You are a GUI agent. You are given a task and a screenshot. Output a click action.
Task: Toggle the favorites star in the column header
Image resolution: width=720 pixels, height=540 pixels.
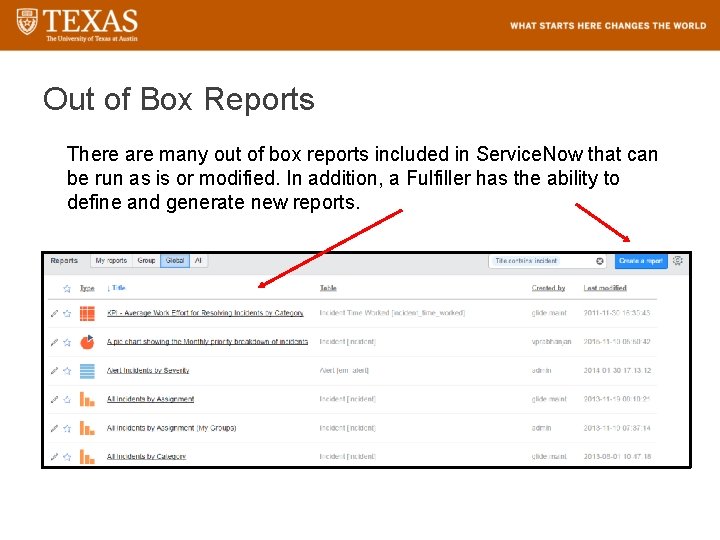[67, 288]
